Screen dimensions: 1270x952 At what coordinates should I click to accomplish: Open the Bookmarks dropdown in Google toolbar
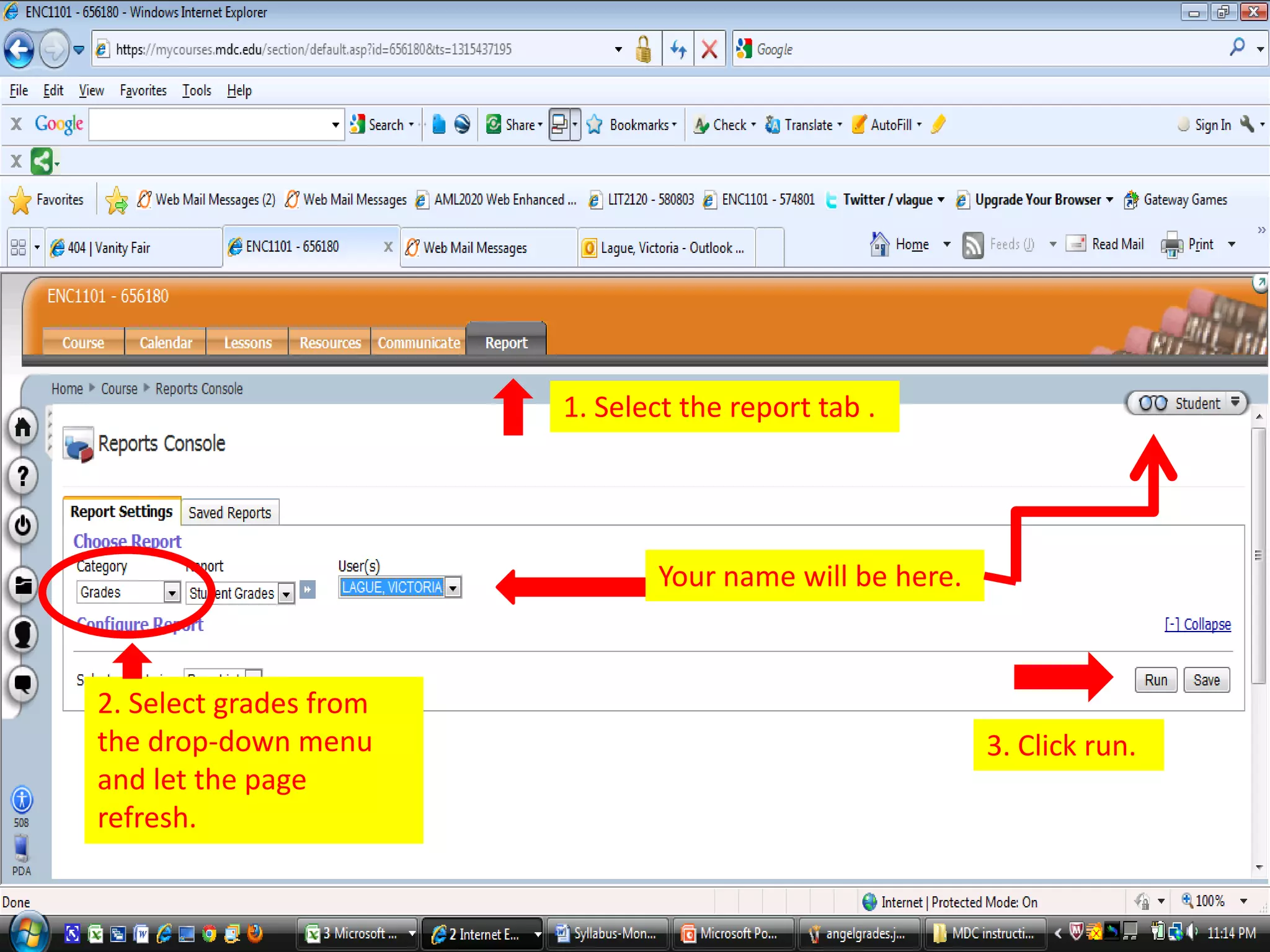(x=674, y=125)
